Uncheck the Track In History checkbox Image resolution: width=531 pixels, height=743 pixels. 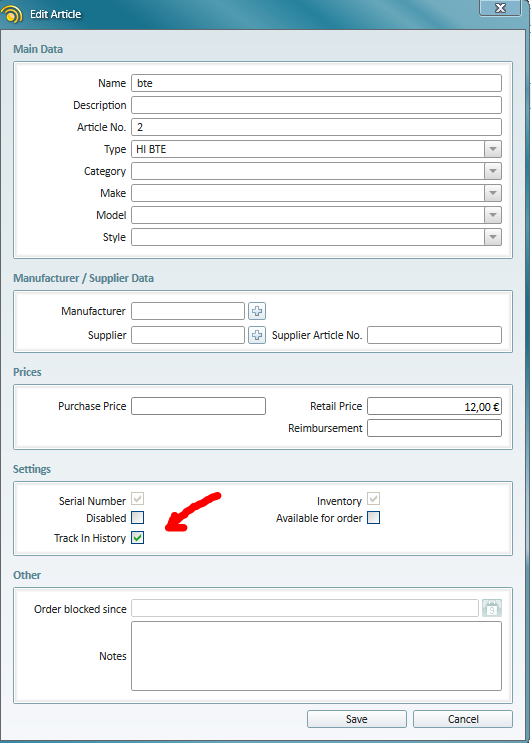point(137,538)
